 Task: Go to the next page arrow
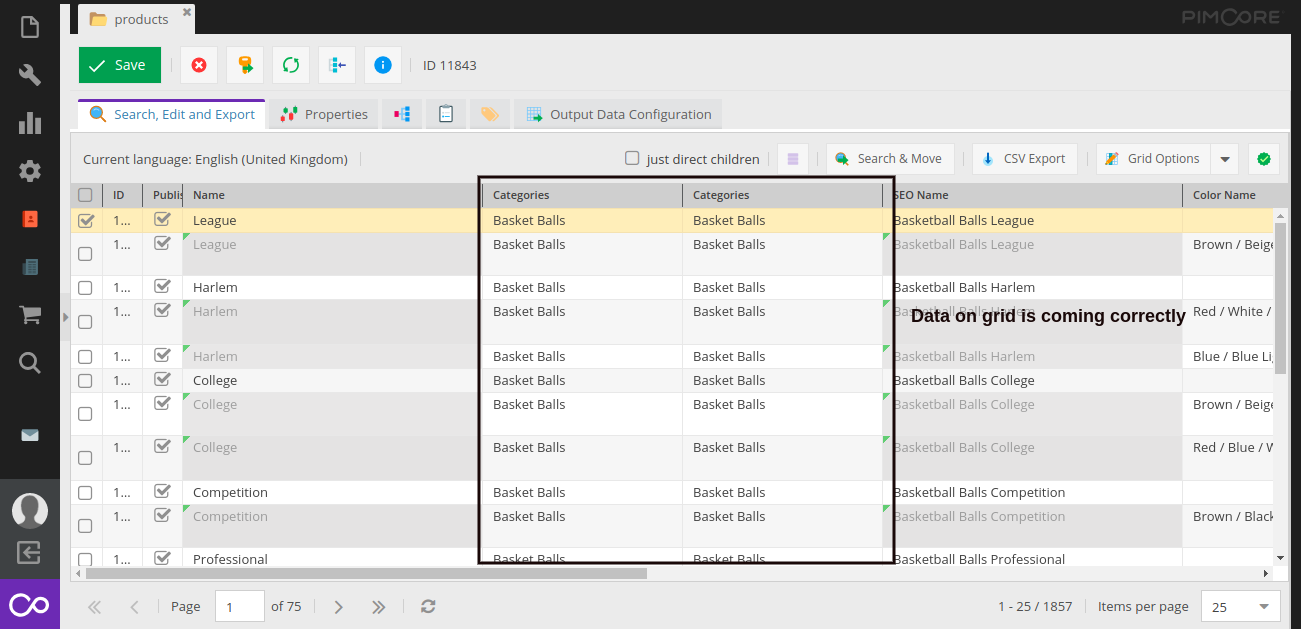pyautogui.click(x=339, y=606)
